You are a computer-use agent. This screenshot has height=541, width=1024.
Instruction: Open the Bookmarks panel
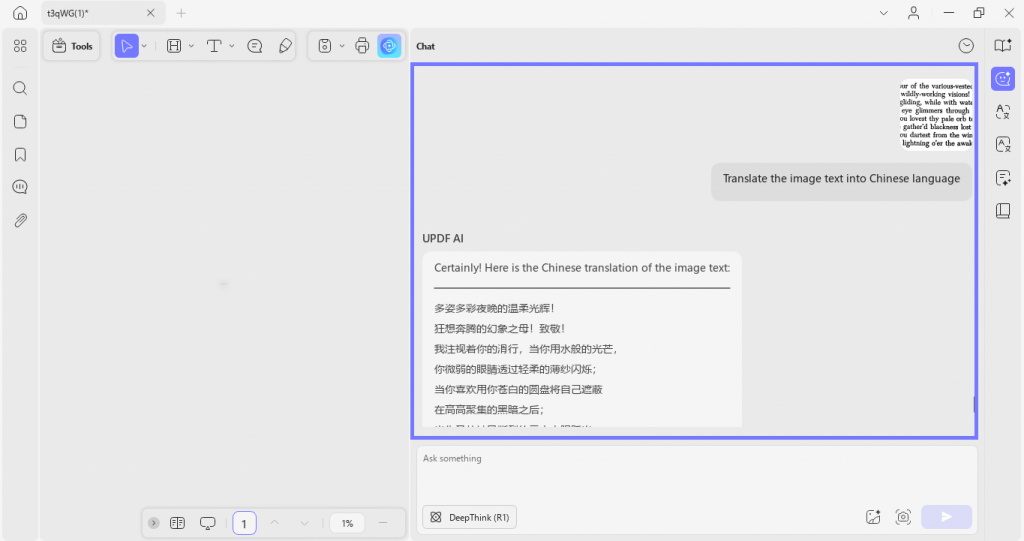tap(20, 155)
